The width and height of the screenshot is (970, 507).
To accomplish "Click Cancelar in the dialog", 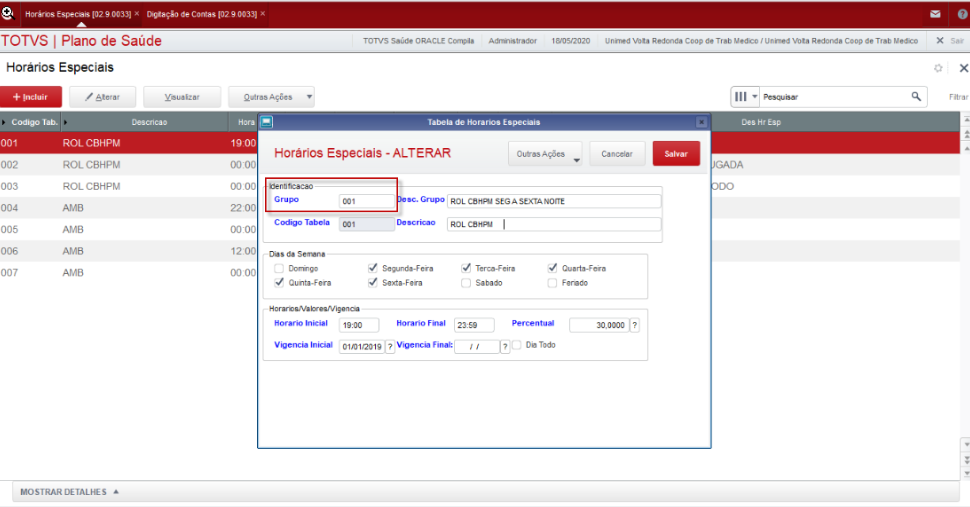I will [x=617, y=154].
